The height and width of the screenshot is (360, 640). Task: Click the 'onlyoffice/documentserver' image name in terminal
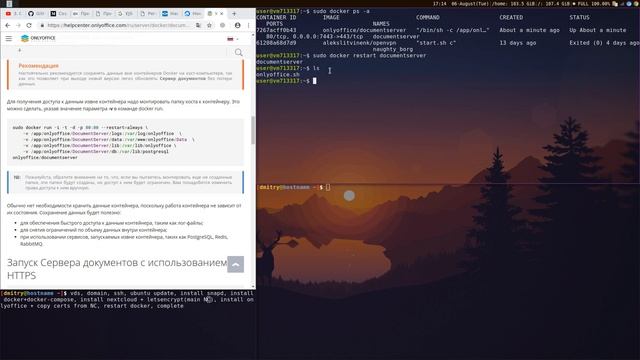(364, 30)
